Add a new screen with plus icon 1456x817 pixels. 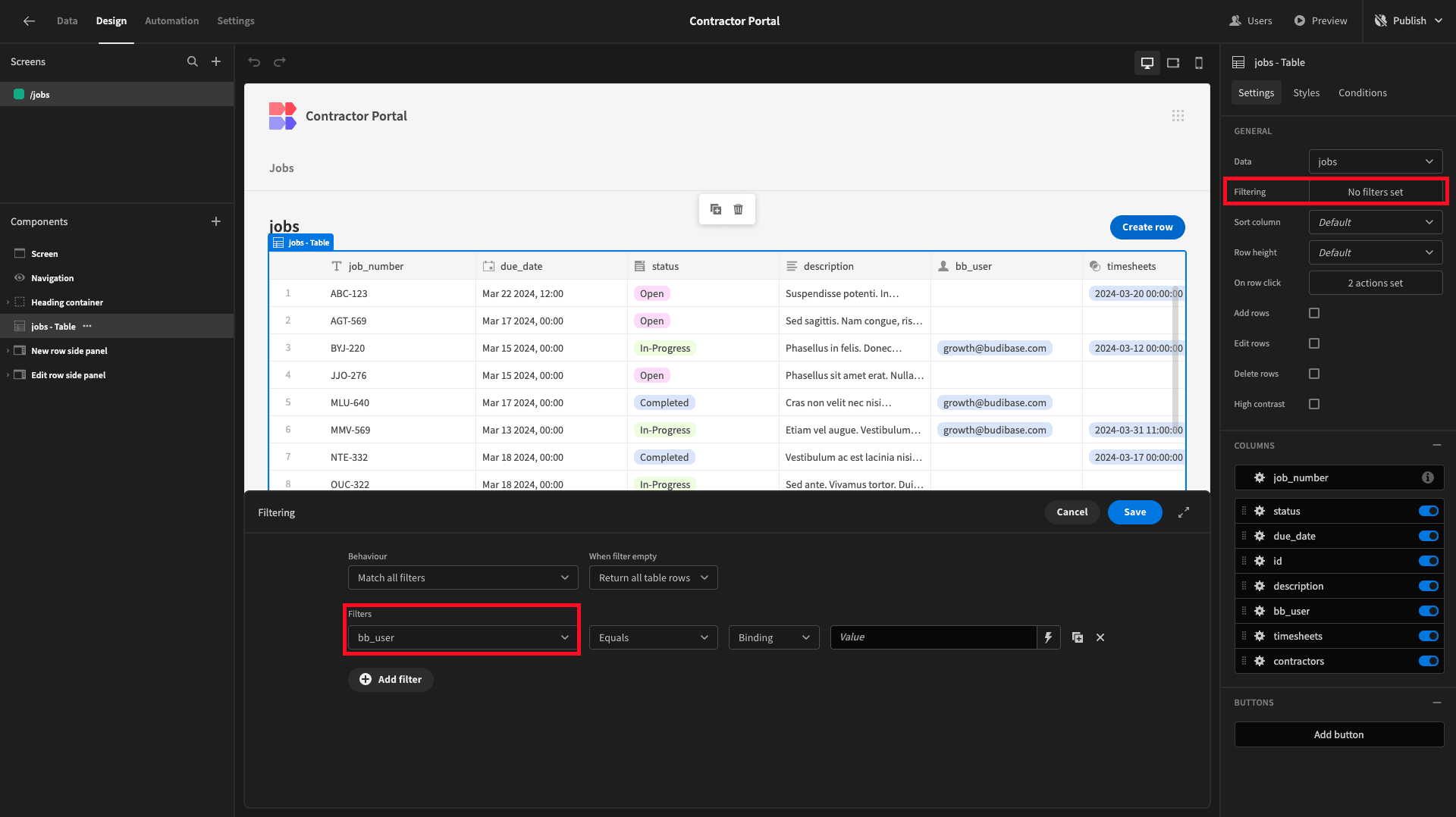point(216,61)
